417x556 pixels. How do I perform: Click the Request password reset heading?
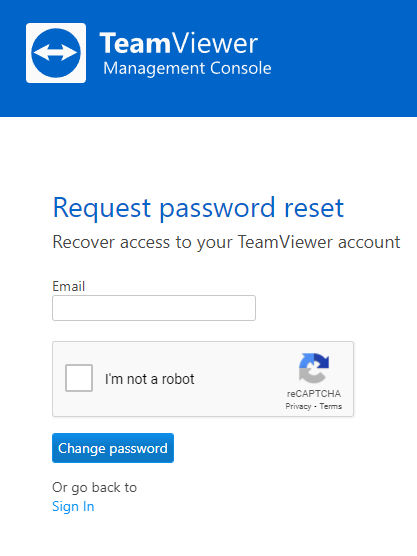point(198,208)
